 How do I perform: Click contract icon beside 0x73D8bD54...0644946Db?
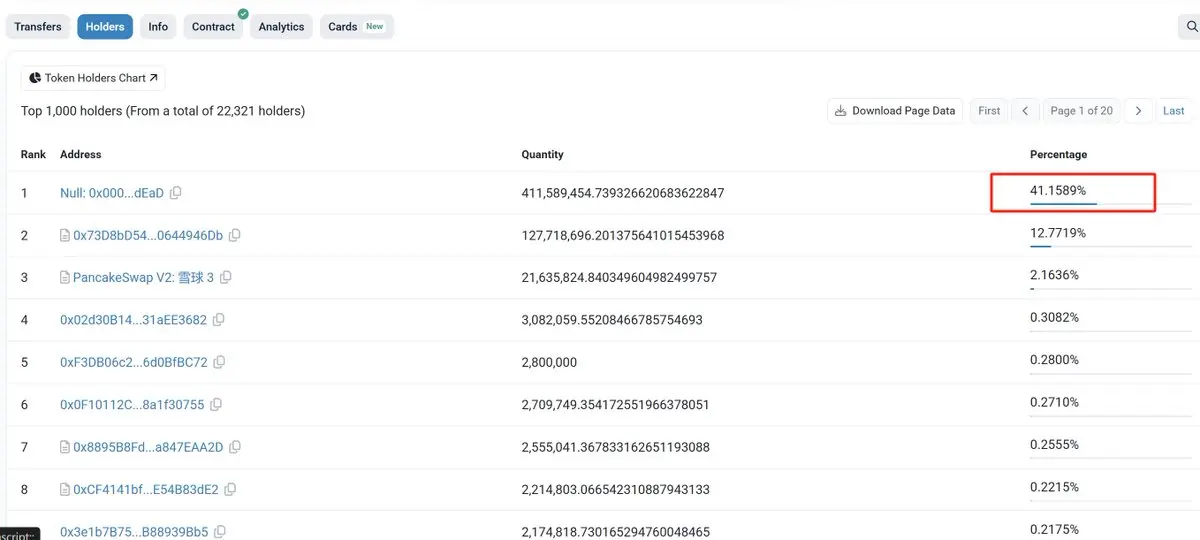(x=65, y=235)
